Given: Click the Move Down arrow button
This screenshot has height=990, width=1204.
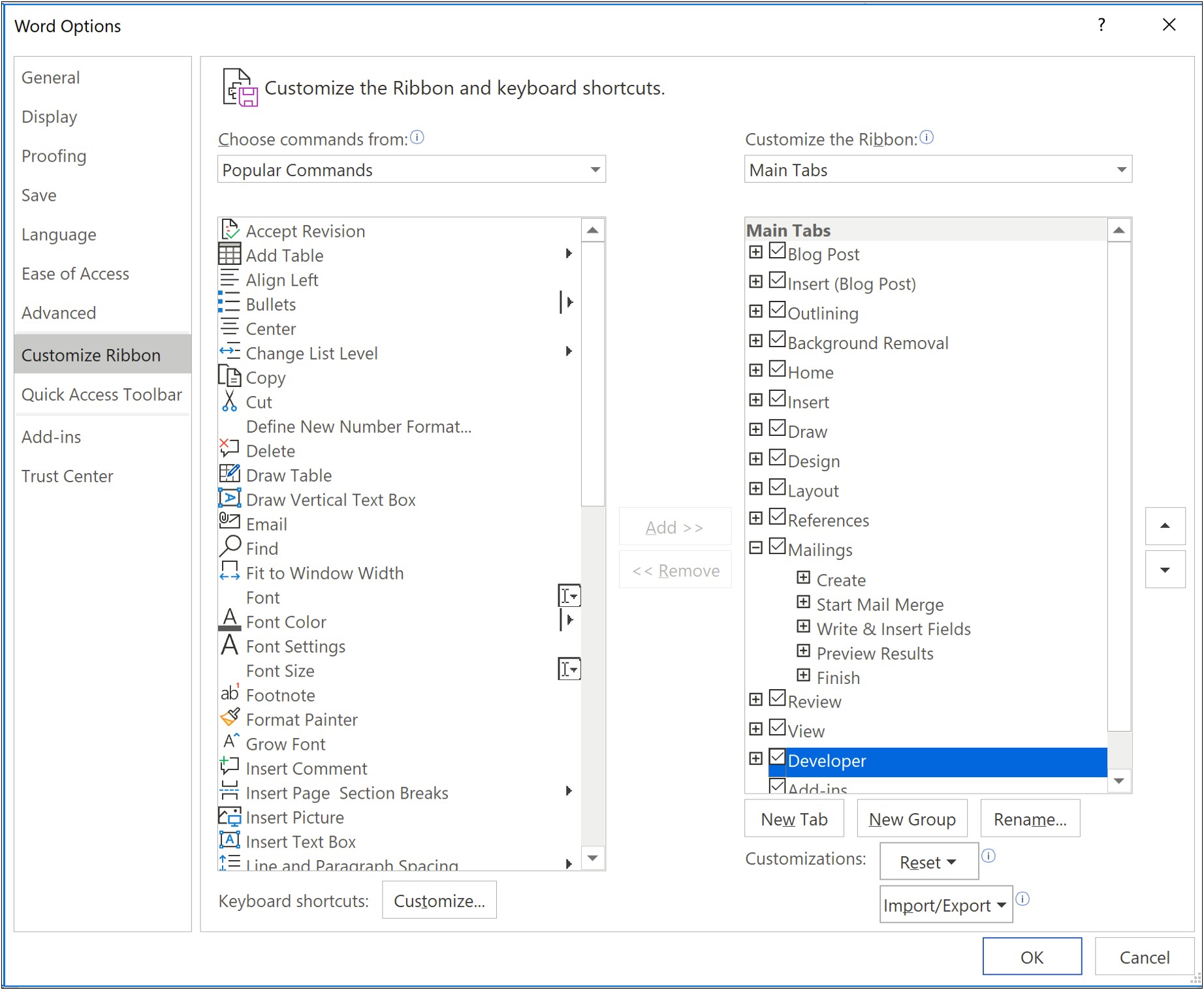Looking at the screenshot, I should (x=1165, y=570).
